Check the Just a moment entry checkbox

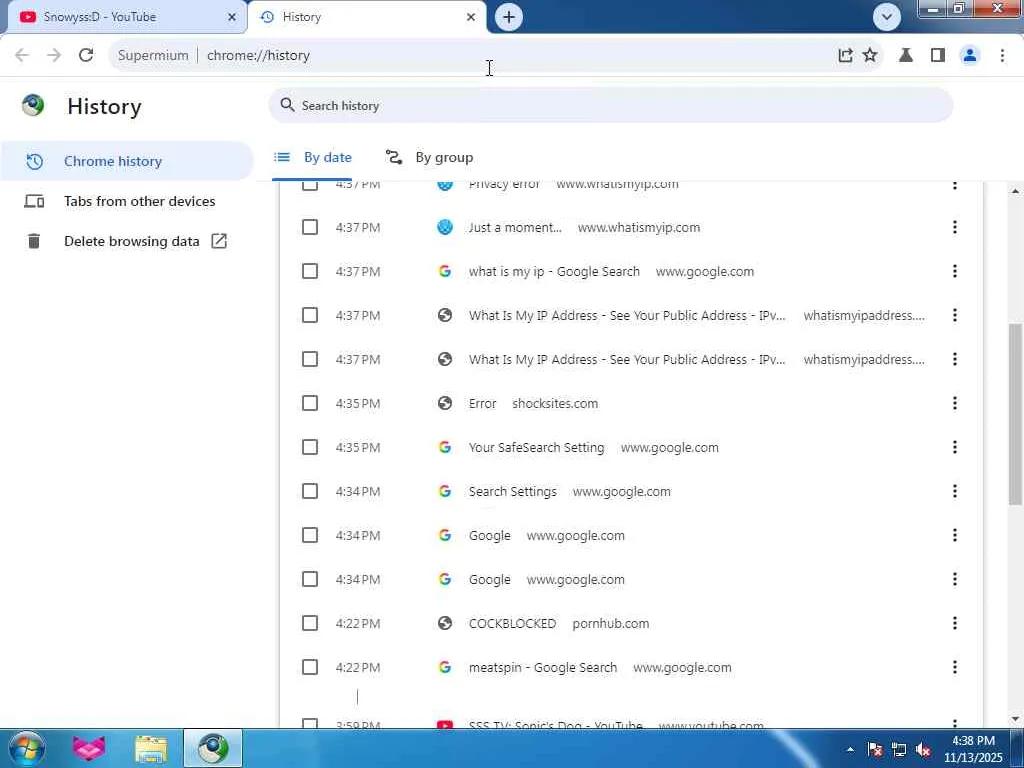tap(310, 227)
